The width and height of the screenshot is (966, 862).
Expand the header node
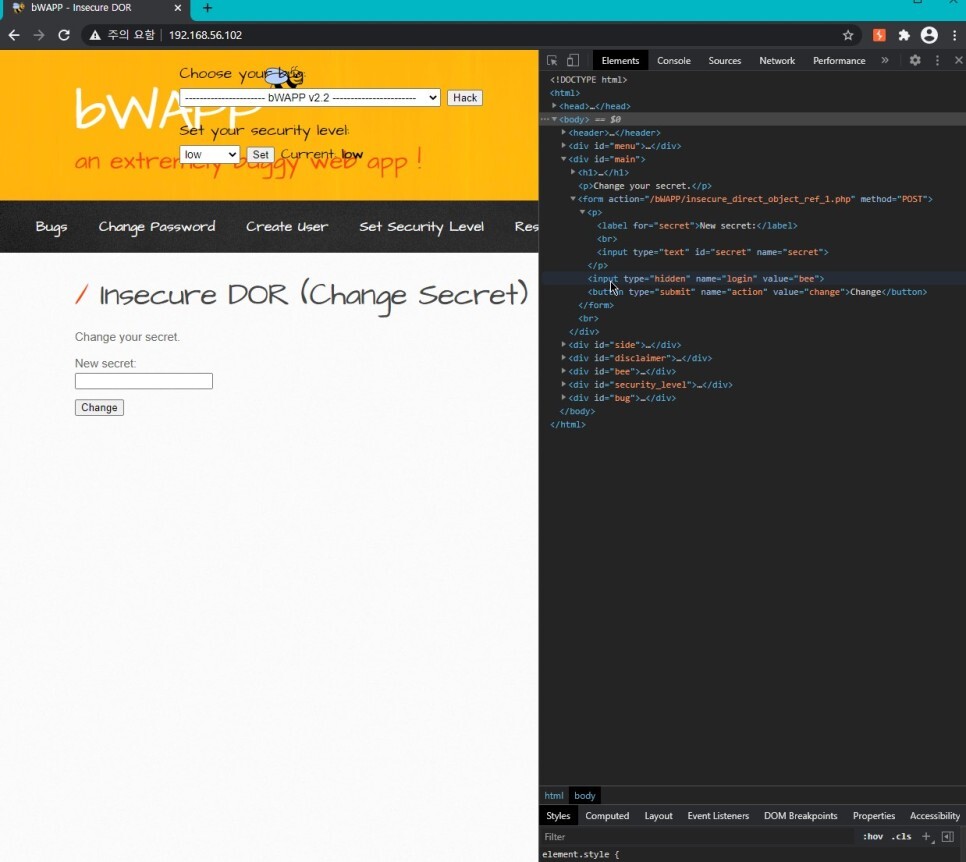click(564, 132)
